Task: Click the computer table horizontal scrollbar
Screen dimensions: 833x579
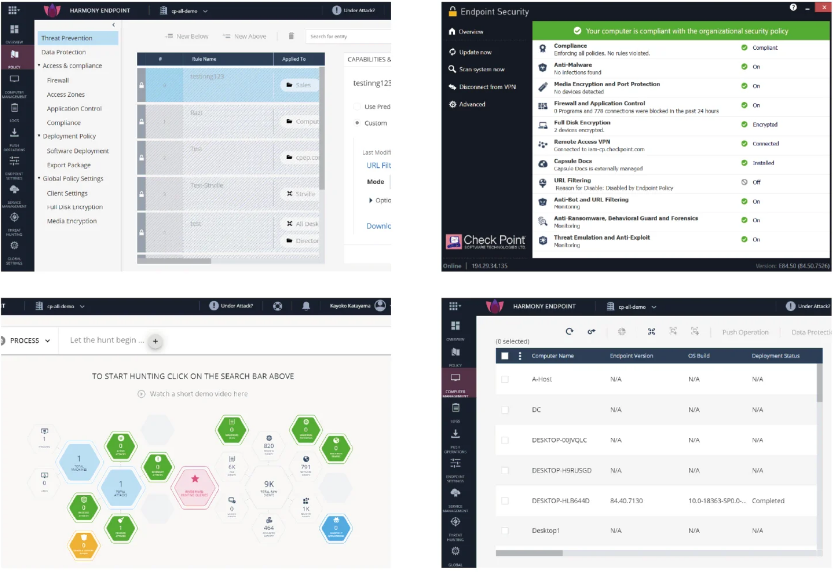Action: pos(529,553)
